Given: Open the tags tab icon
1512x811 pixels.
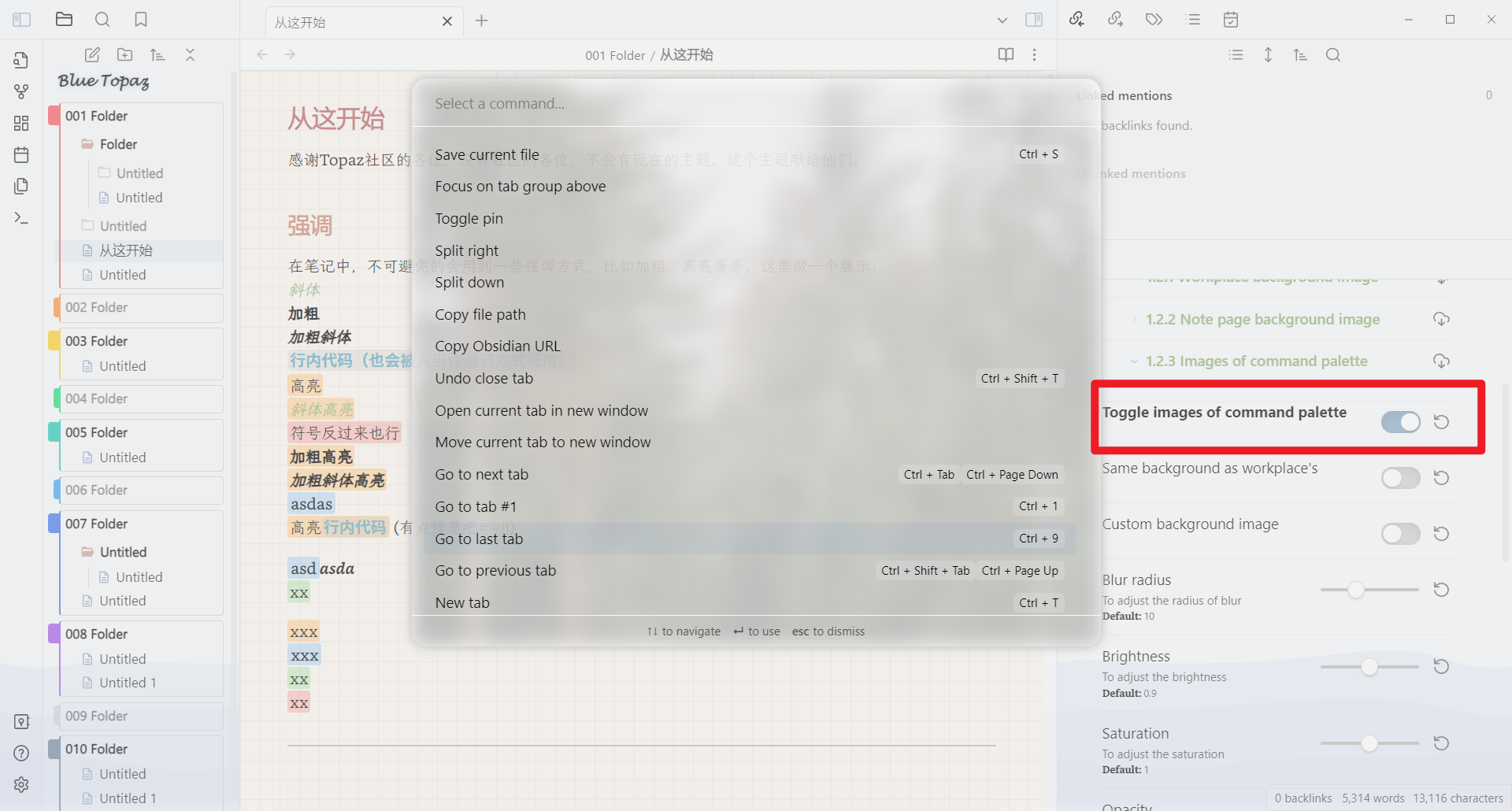Looking at the screenshot, I should [x=1154, y=20].
